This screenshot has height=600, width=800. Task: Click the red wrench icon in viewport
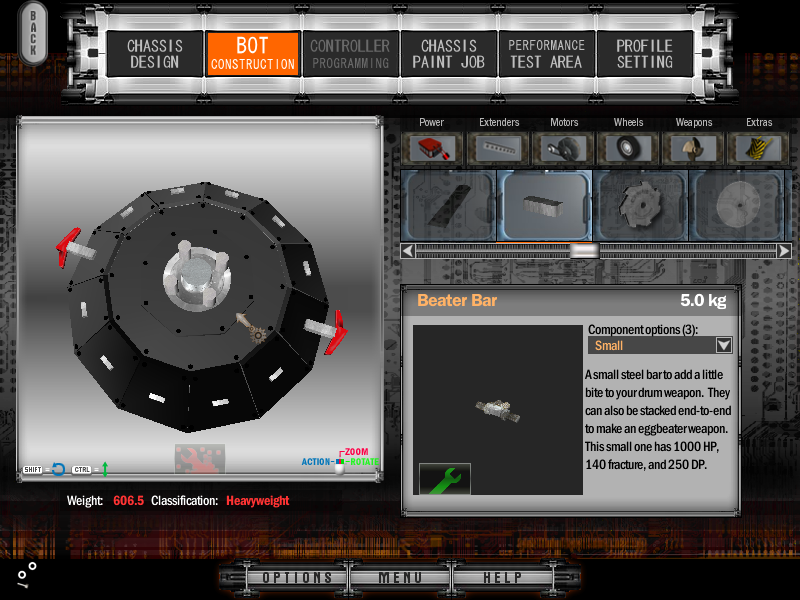point(199,459)
